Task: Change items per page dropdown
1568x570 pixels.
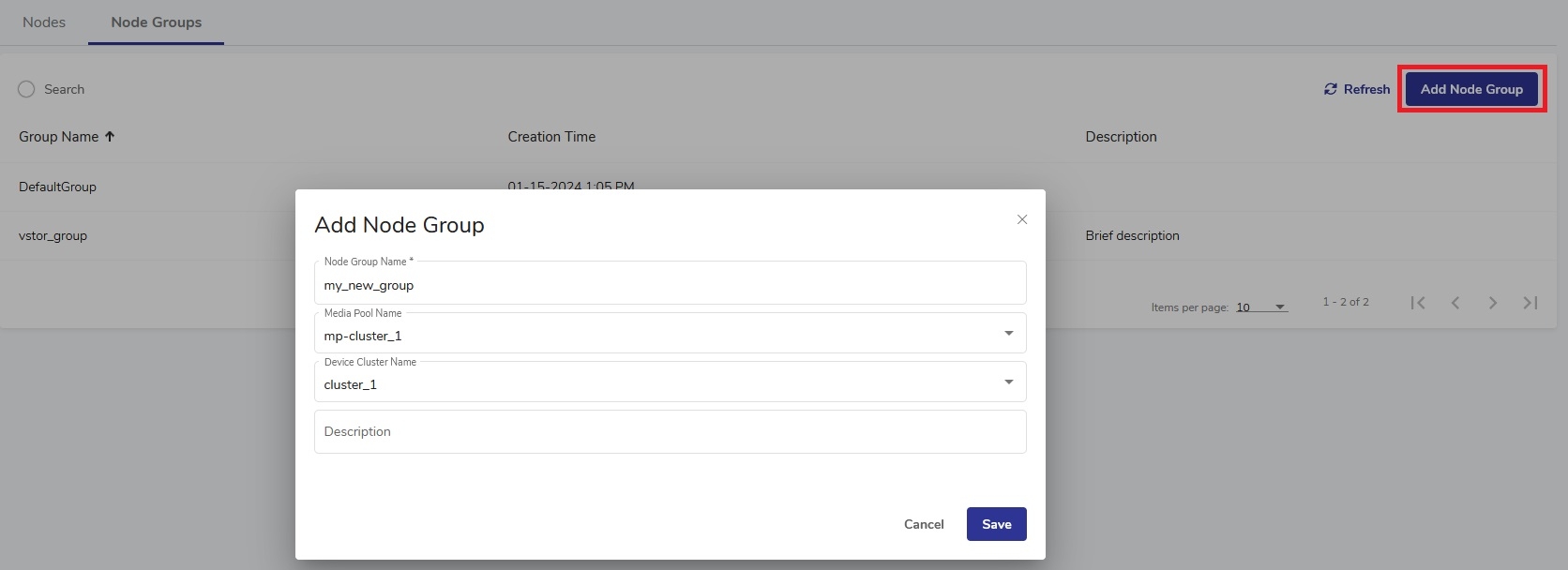Action: coord(1261,307)
